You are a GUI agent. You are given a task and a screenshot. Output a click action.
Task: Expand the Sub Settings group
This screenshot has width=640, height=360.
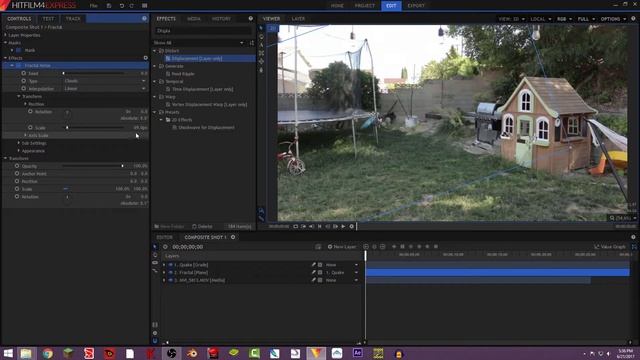click(x=19, y=143)
